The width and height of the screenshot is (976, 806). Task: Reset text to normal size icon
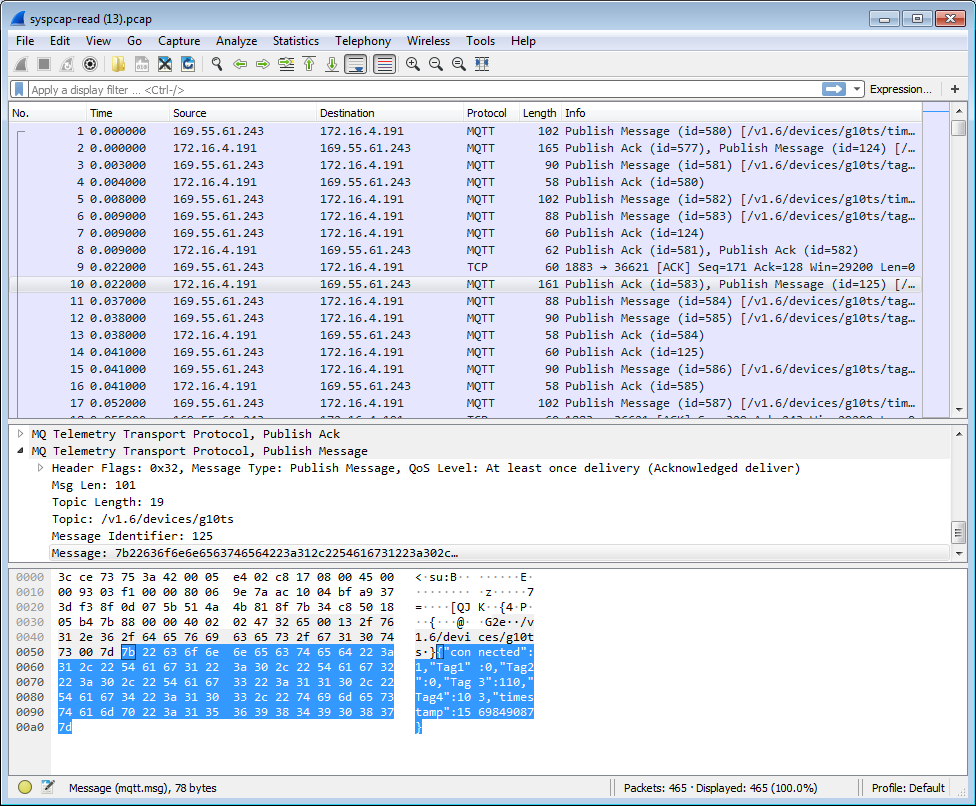(x=459, y=64)
